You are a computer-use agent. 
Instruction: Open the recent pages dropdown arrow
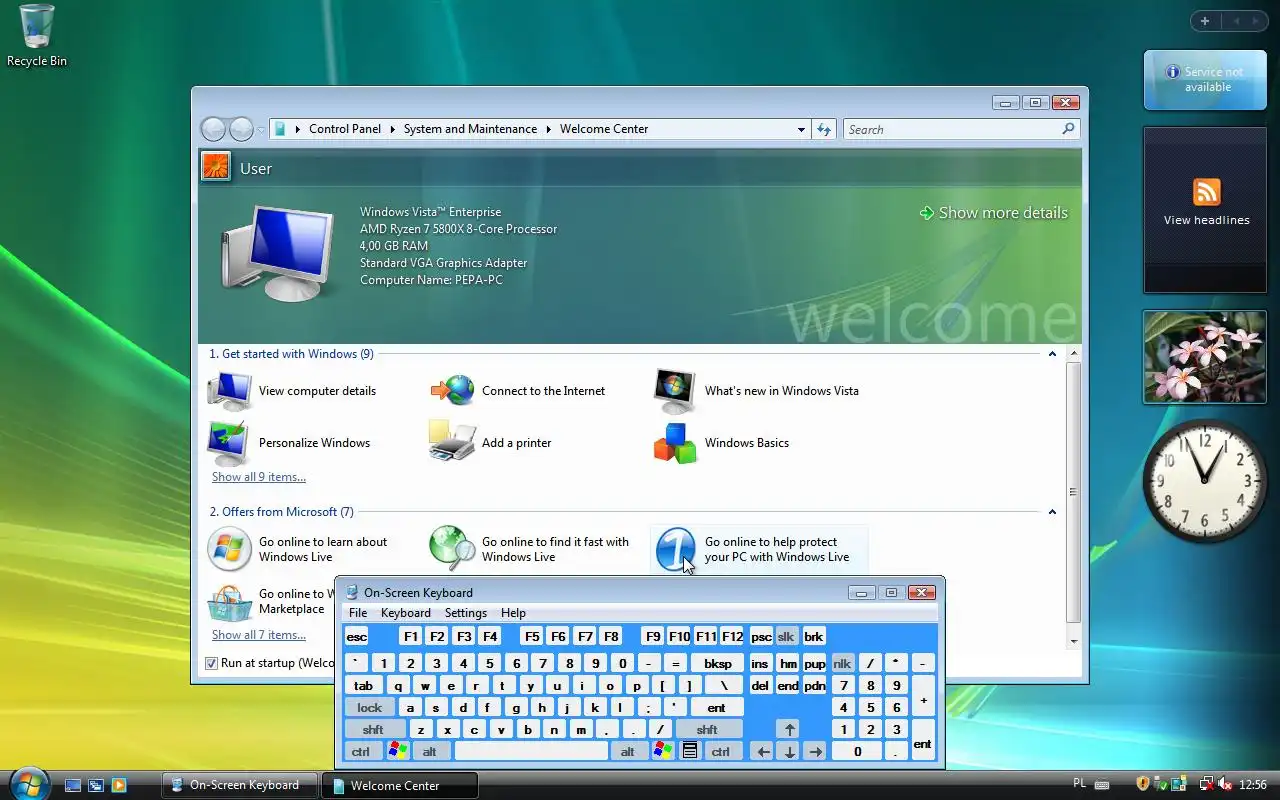(x=261, y=130)
